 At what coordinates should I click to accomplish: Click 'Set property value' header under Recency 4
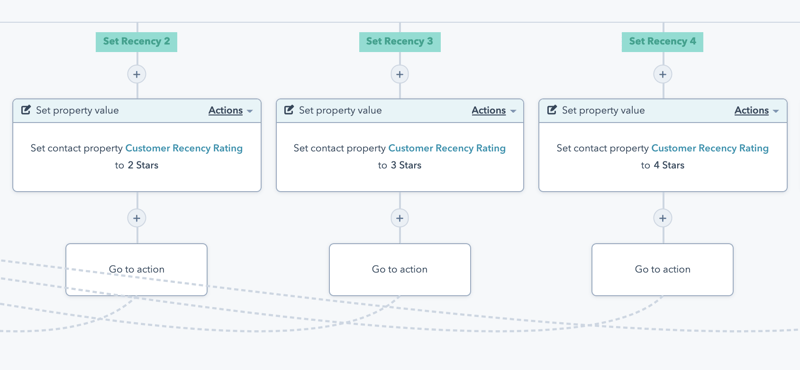[603, 111]
